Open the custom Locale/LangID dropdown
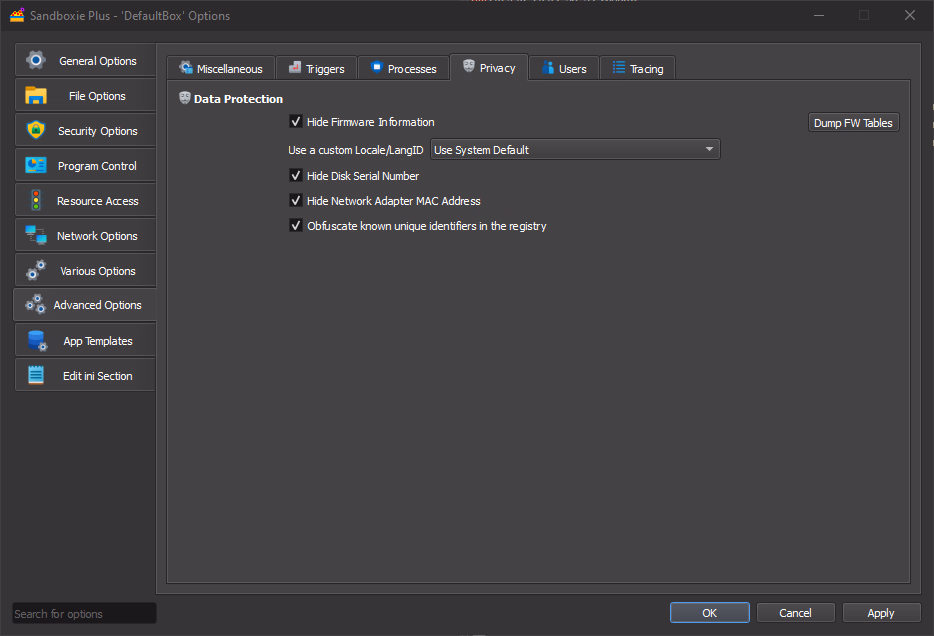This screenshot has width=934, height=636. pos(575,150)
